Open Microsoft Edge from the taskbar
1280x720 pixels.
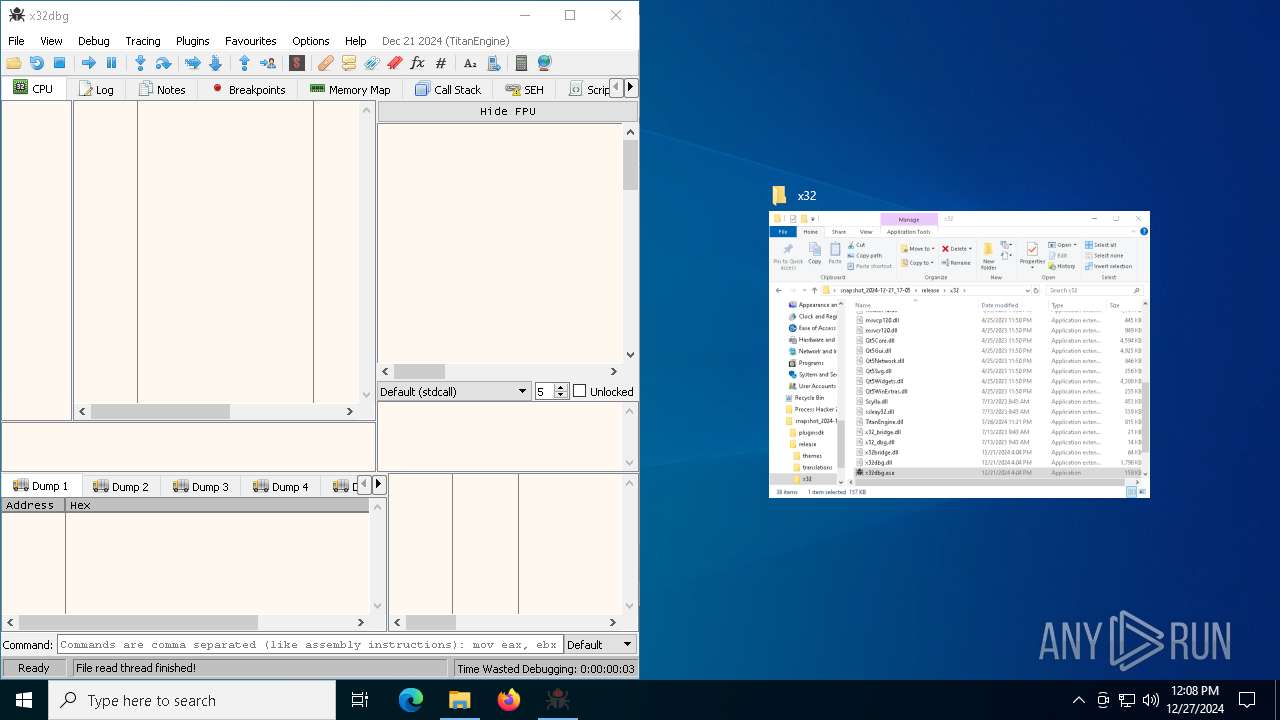[x=411, y=700]
